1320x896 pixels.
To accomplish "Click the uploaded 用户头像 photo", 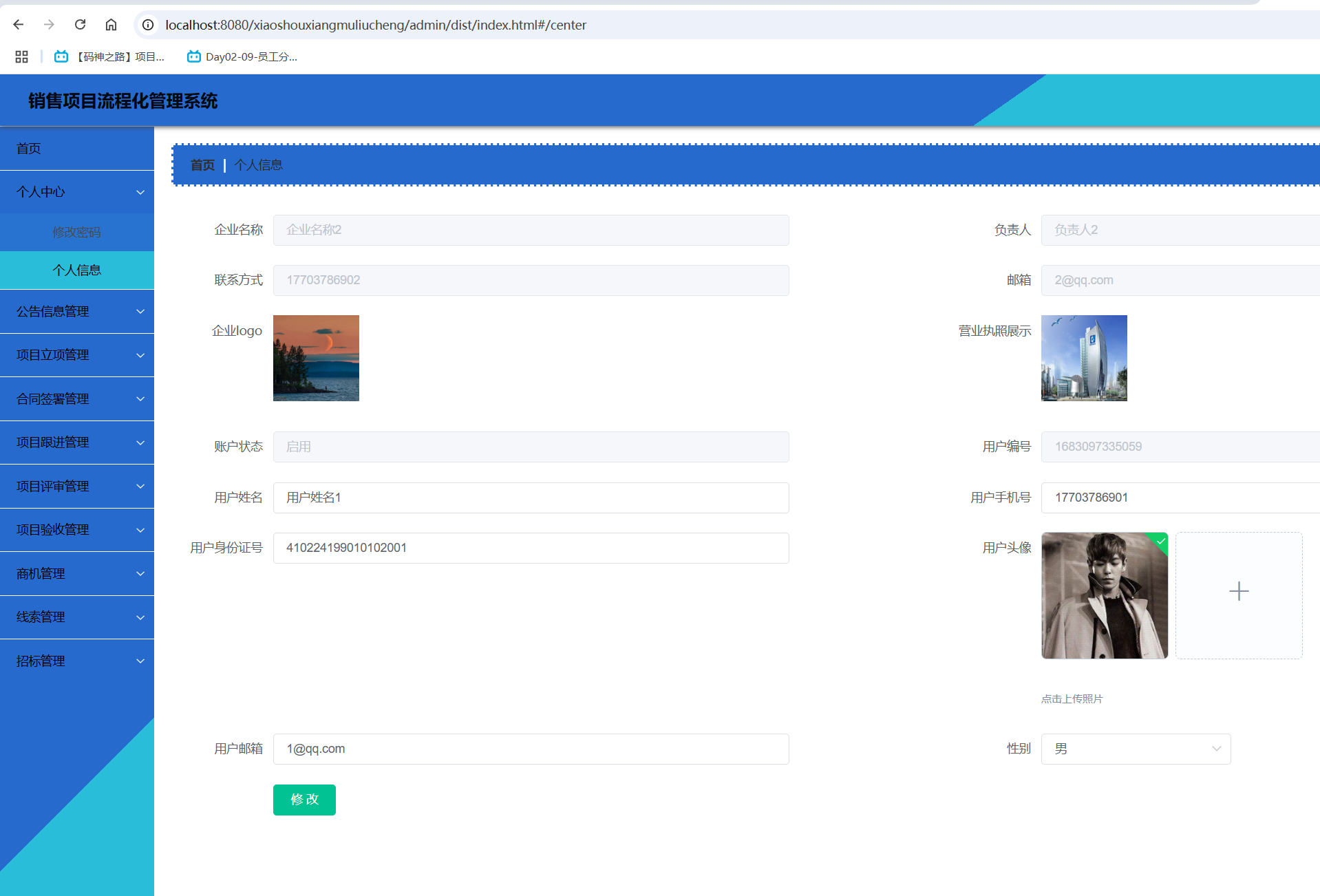I will point(1105,595).
